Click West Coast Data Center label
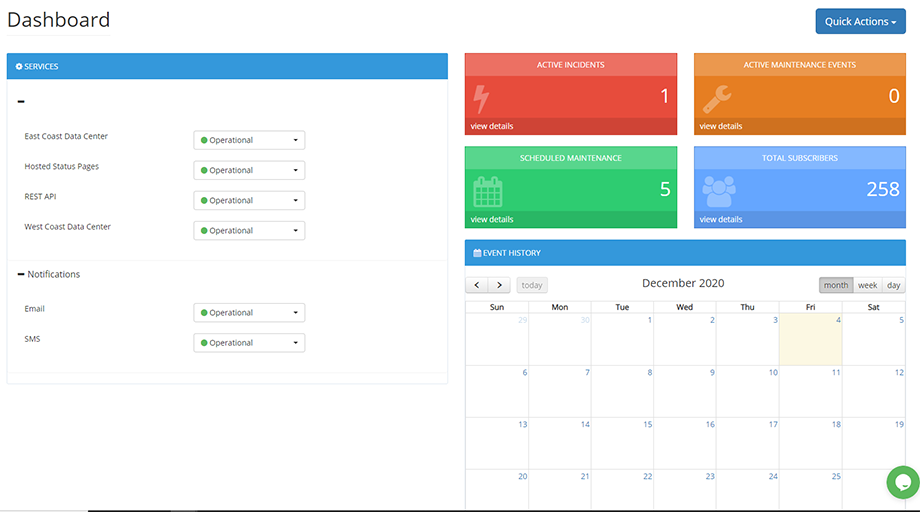Viewport: 920px width, 512px height. tap(67, 226)
